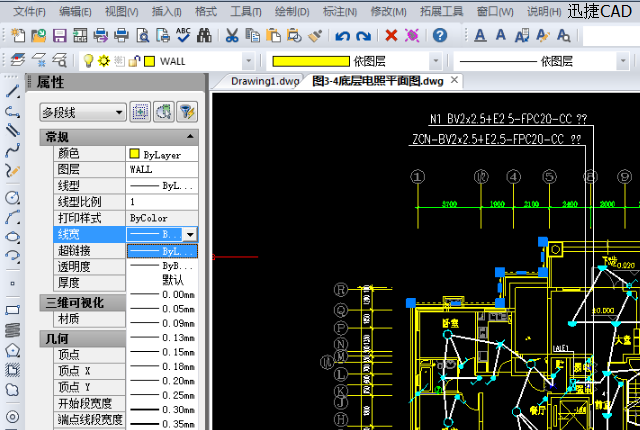Open Print Preview magnifier page icon
Screen dimensions: 640x430
point(142,36)
